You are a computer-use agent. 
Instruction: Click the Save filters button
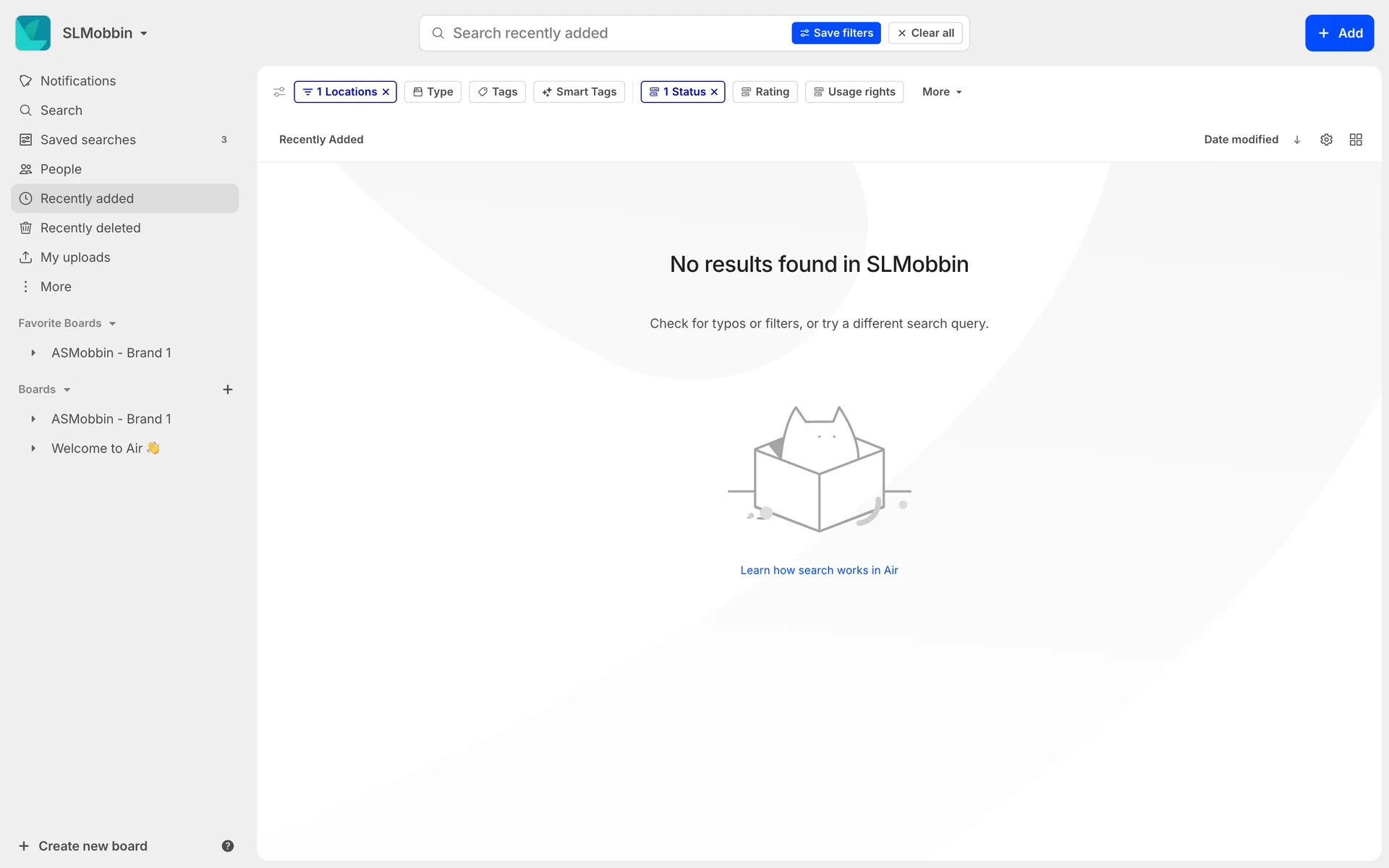click(x=836, y=33)
